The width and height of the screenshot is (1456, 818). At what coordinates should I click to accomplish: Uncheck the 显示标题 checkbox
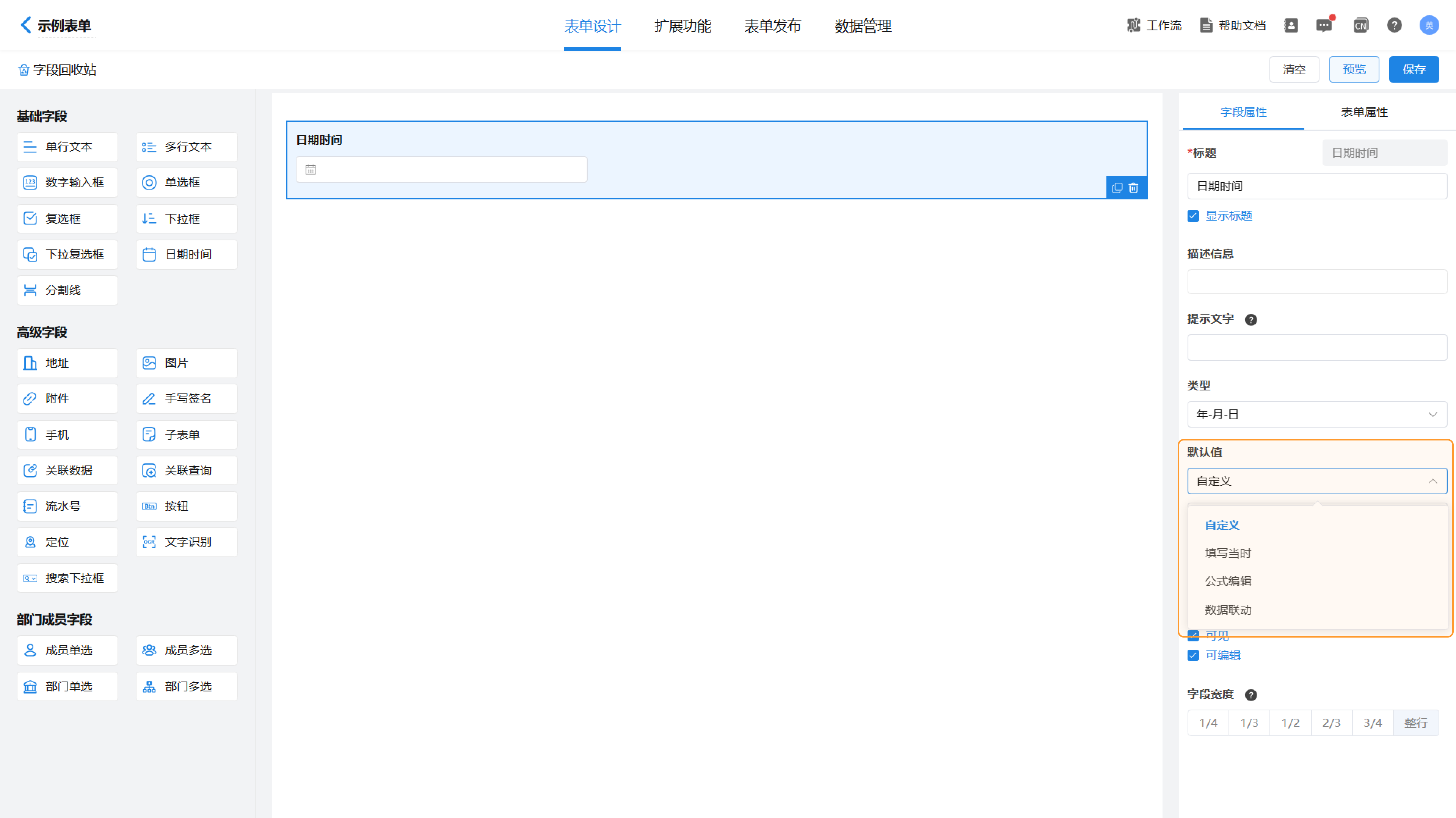click(1193, 216)
